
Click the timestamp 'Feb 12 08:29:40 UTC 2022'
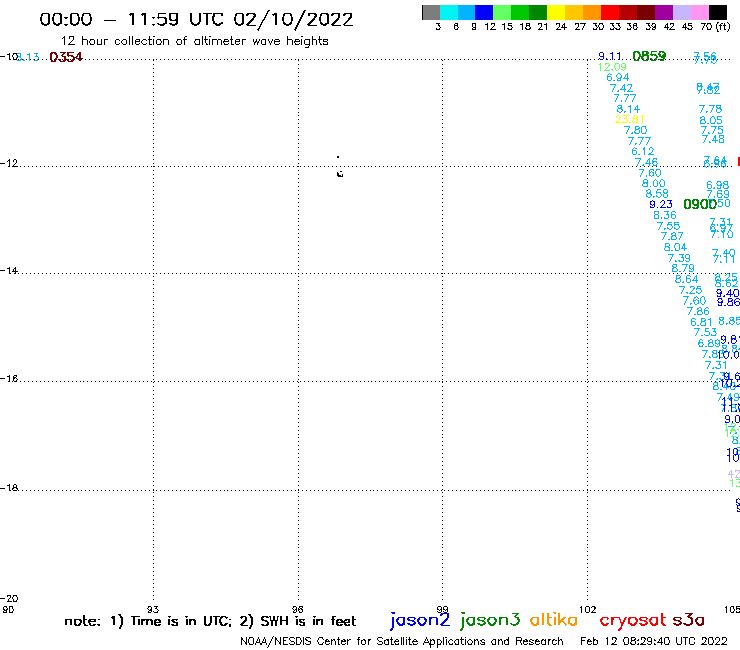click(x=654, y=641)
